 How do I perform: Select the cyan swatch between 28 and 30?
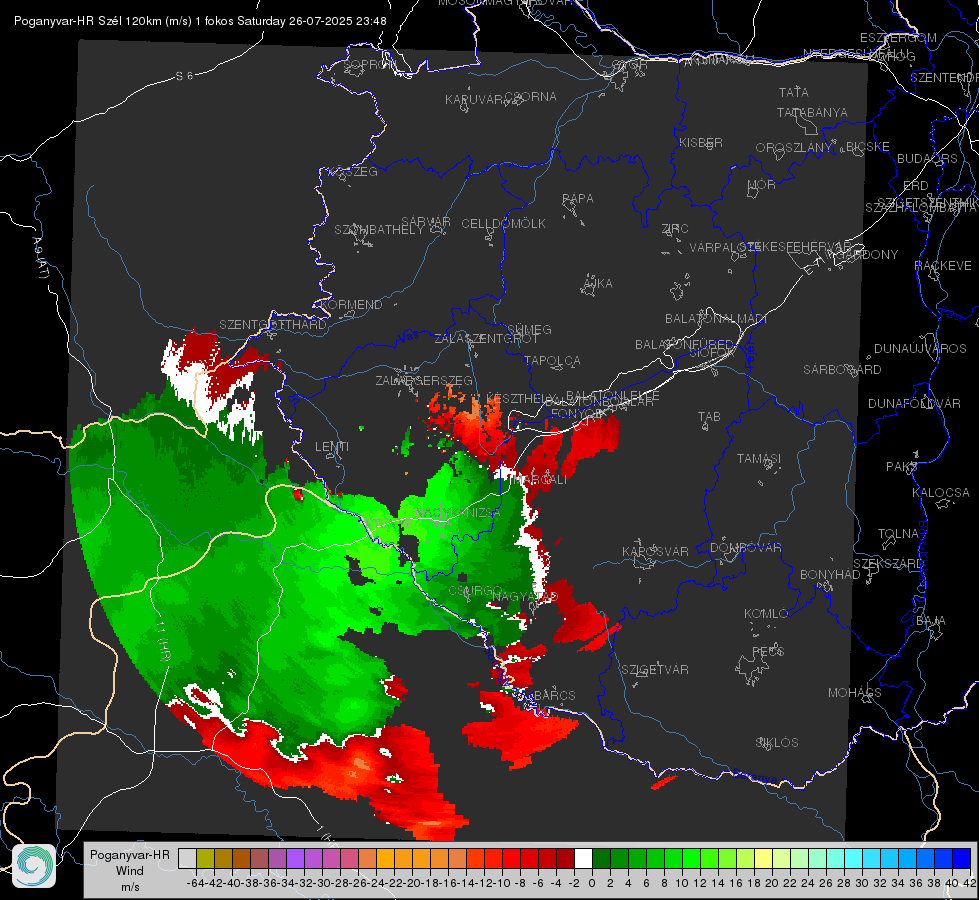coord(854,859)
